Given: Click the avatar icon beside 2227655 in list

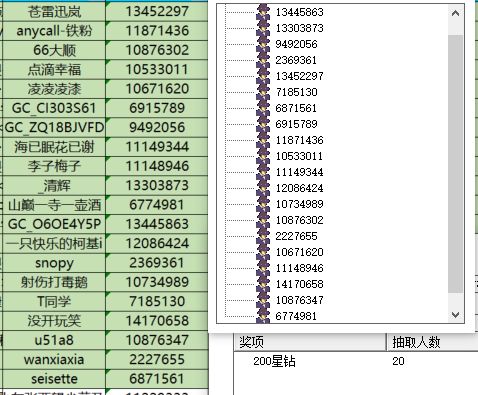Looking at the screenshot, I should (x=263, y=236).
